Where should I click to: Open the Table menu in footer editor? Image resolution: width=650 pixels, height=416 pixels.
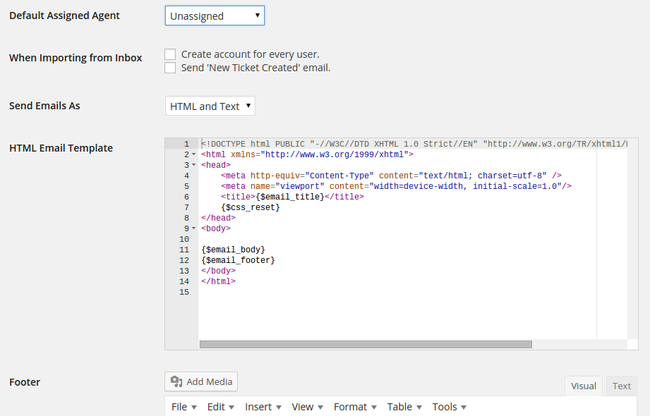404,407
